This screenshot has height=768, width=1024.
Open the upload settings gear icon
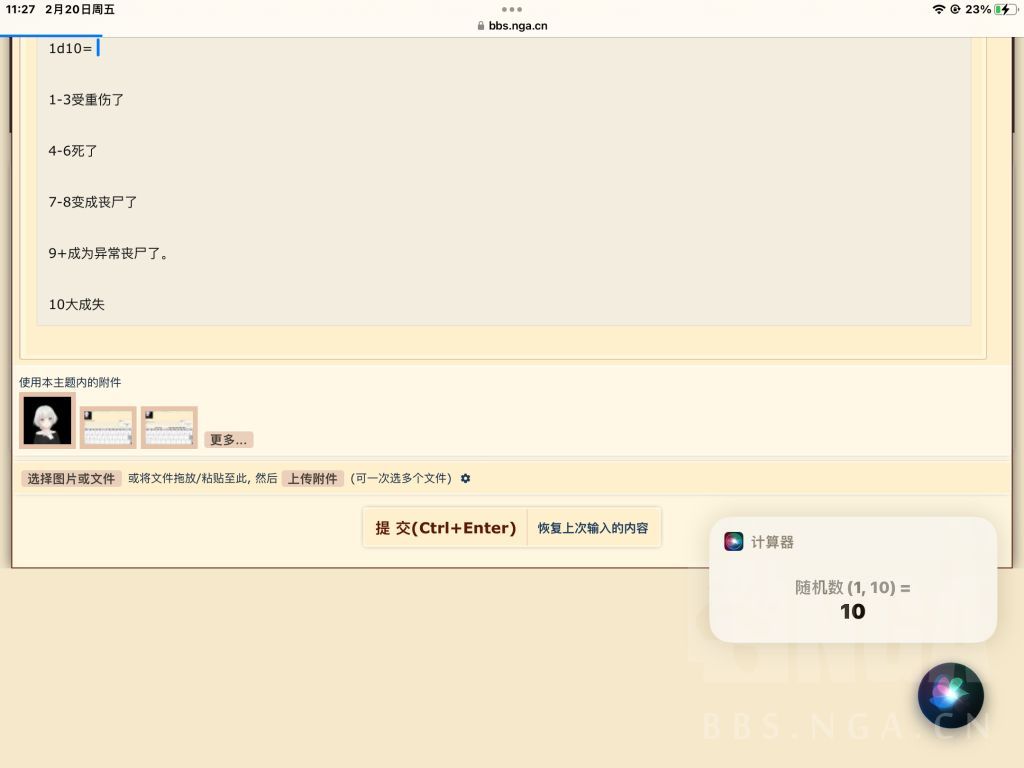[465, 478]
